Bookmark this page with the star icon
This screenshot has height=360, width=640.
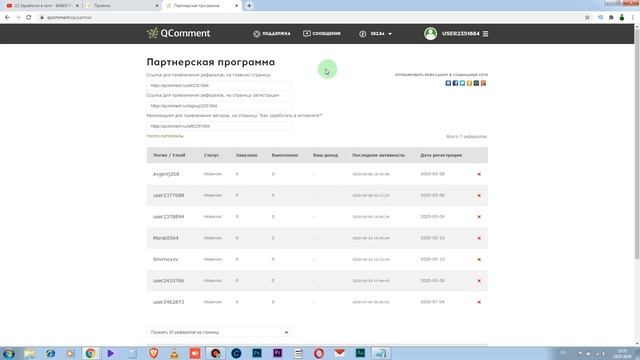click(587, 18)
